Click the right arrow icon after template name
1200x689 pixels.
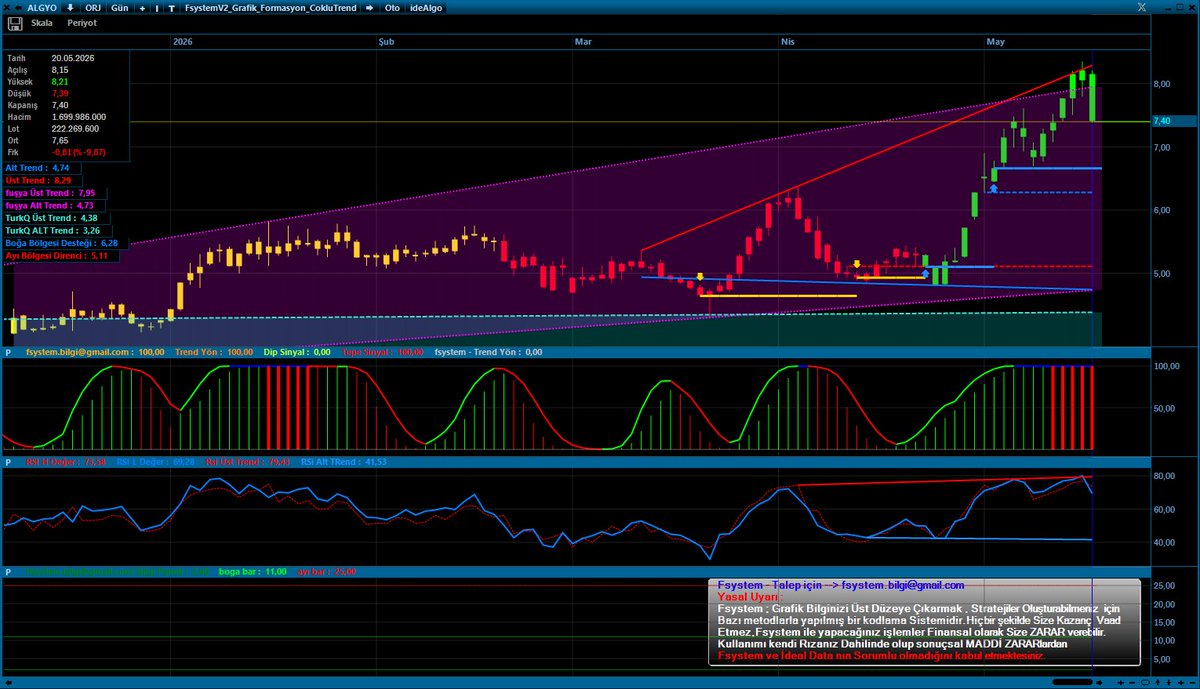(368, 7)
